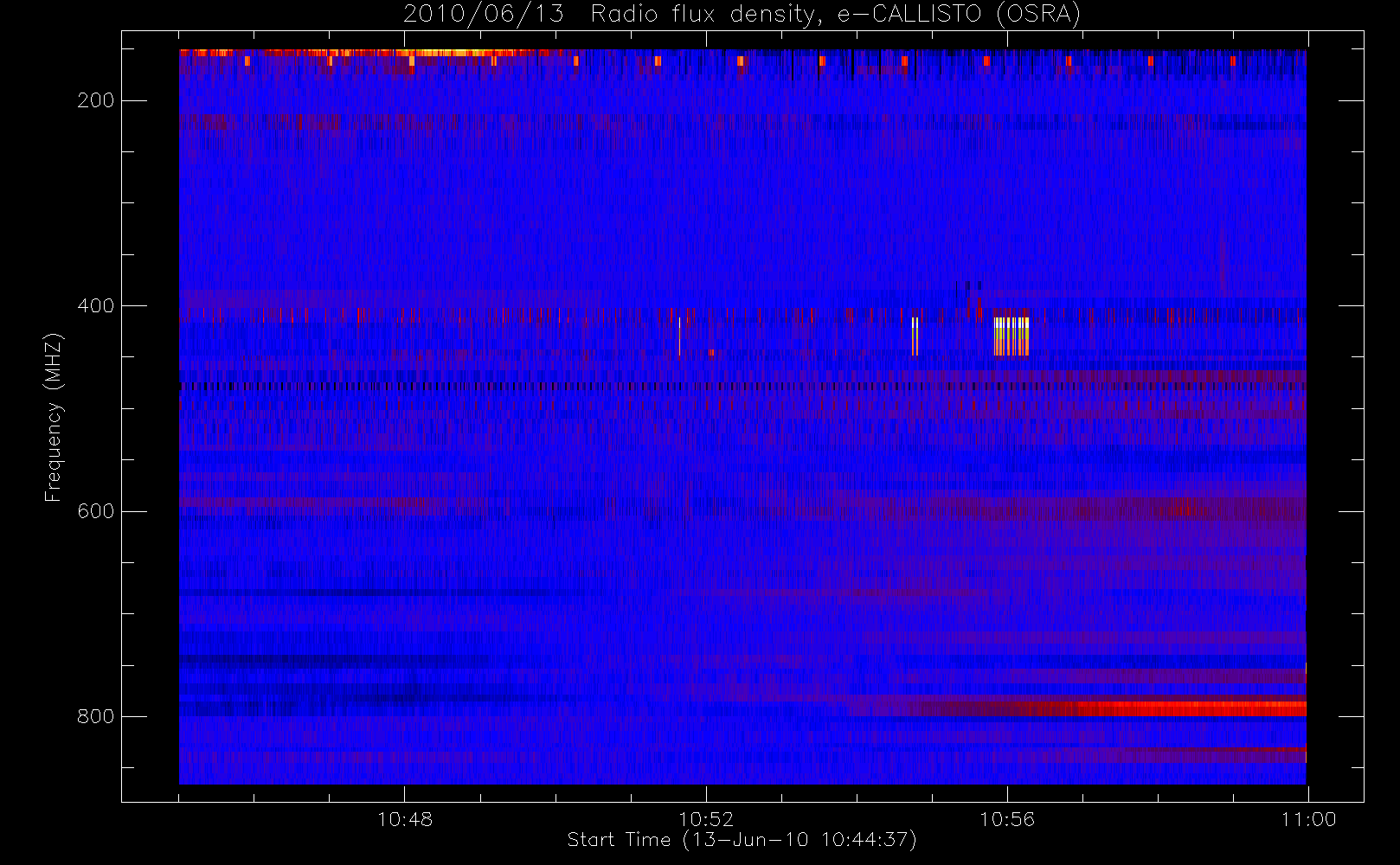Click the 200 frequency tick label

coord(95,101)
